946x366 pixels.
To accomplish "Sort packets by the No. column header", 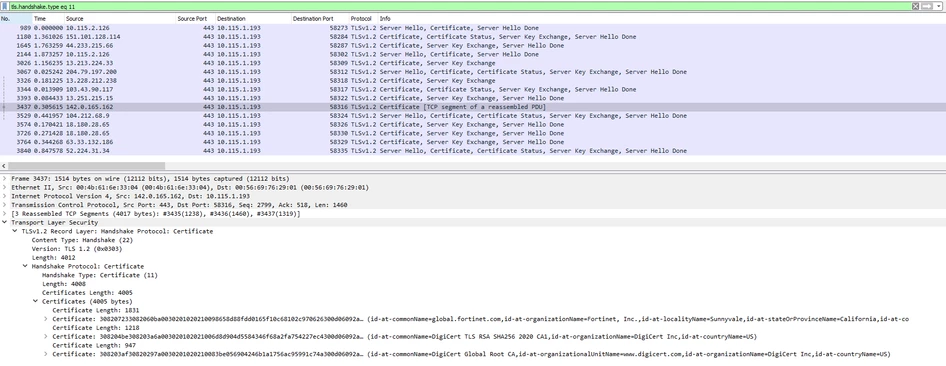I will coord(16,19).
